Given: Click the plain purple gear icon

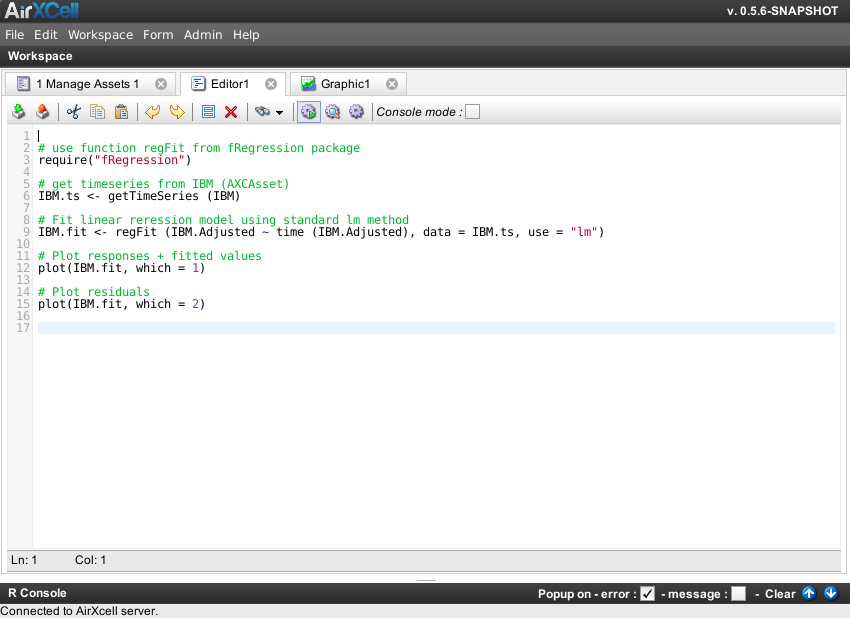Looking at the screenshot, I should click(x=356, y=112).
